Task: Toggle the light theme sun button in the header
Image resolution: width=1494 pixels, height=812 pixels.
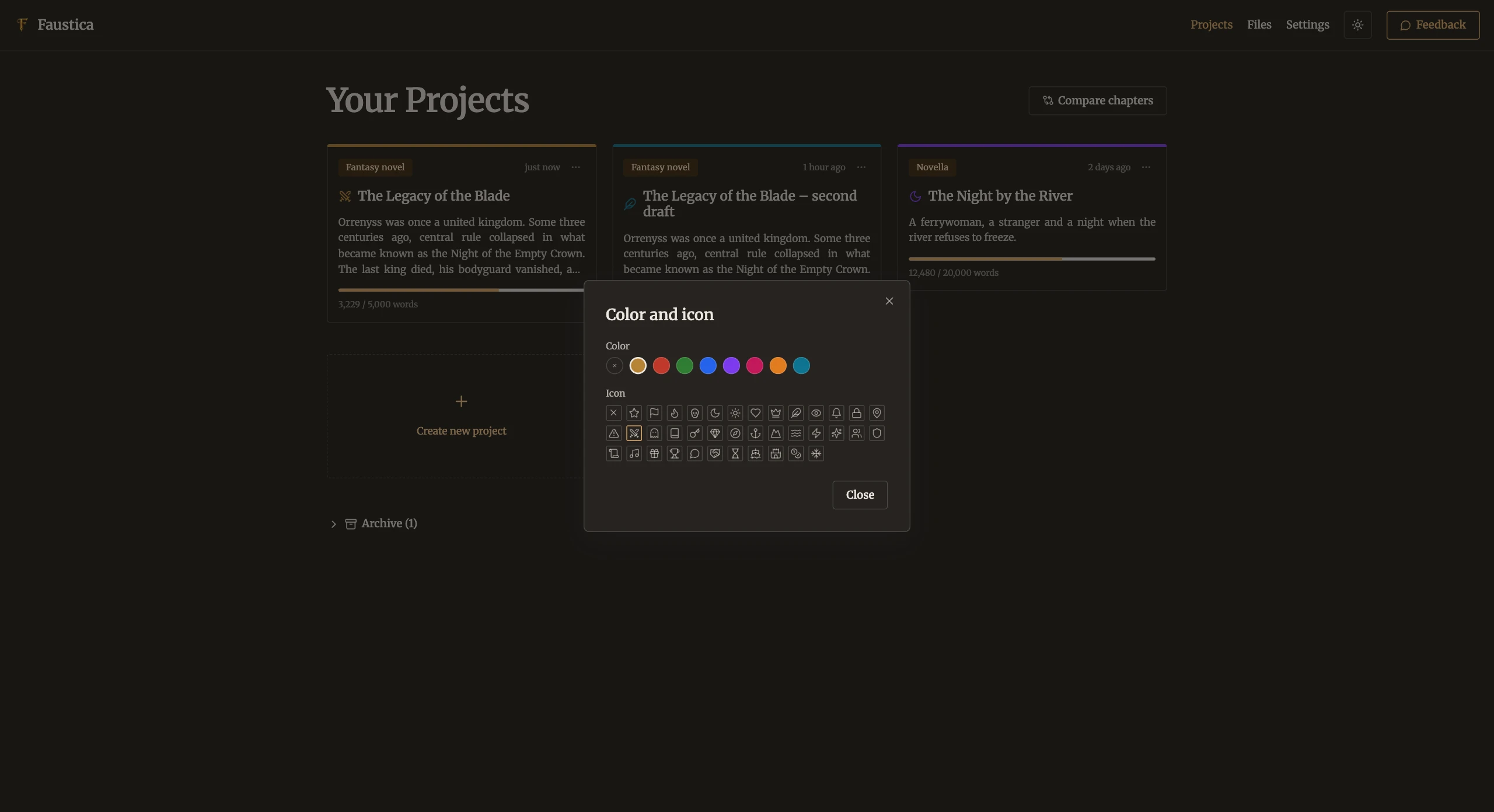Action: click(x=1357, y=25)
